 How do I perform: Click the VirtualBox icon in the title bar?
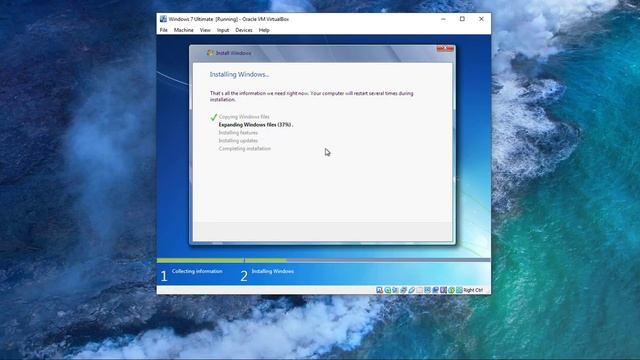(163, 19)
